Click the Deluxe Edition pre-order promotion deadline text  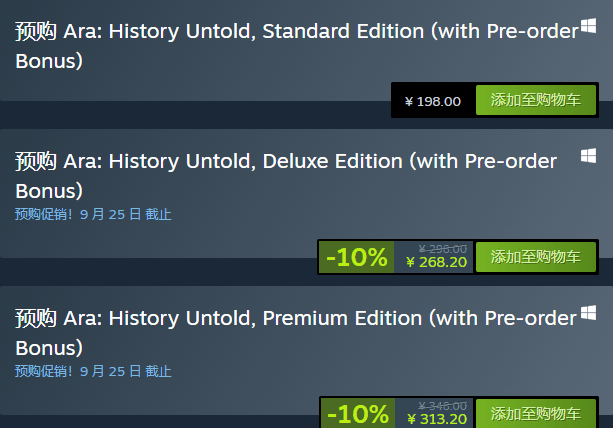[93, 214]
